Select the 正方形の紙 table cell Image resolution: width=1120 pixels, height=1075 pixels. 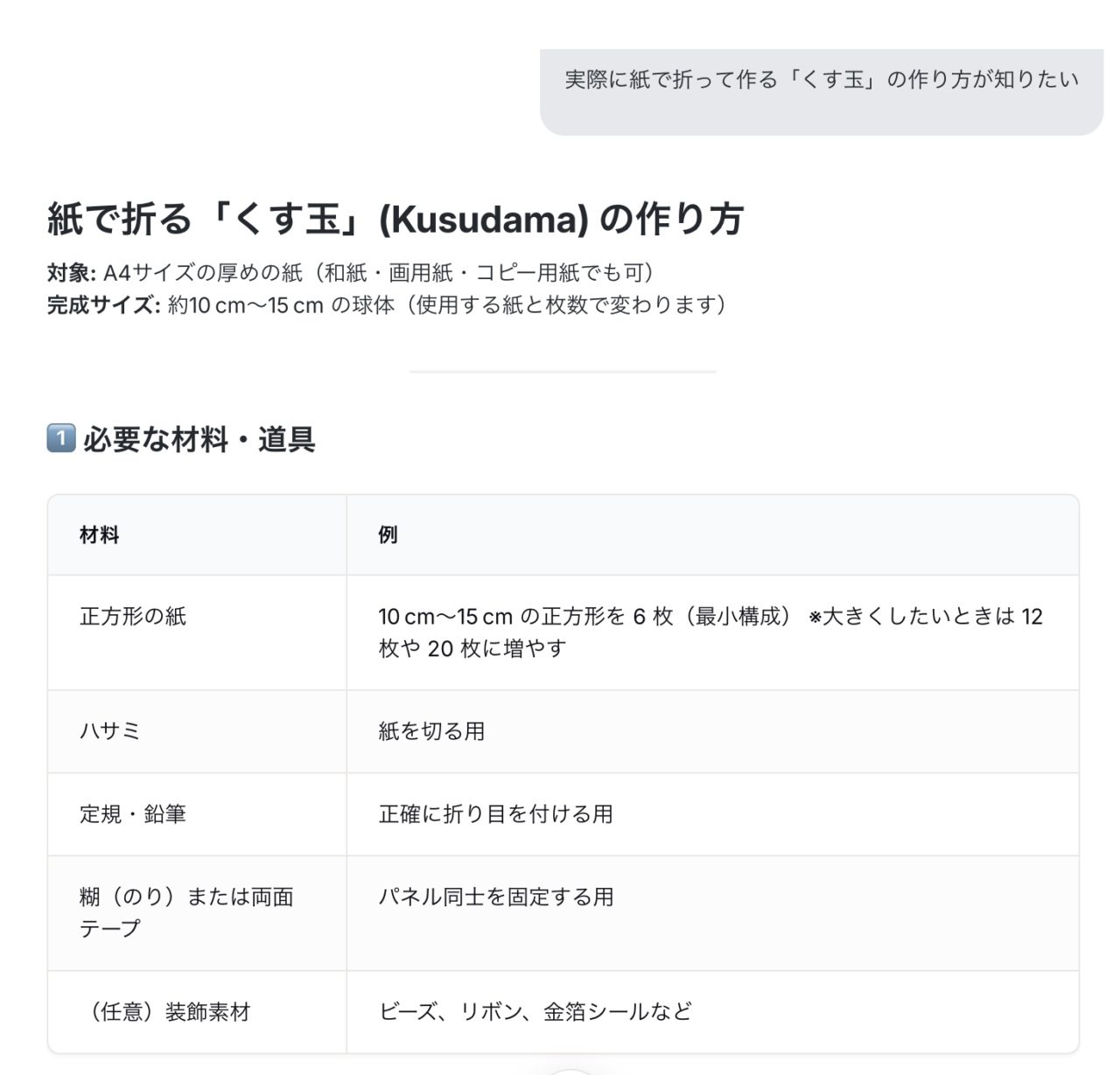[133, 617]
